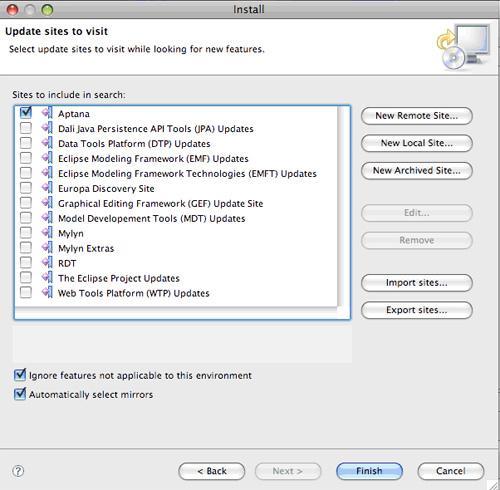Enable the Data Tools Platform (DTP) checkbox
This screenshot has height=490, width=500.
pyautogui.click(x=26, y=143)
